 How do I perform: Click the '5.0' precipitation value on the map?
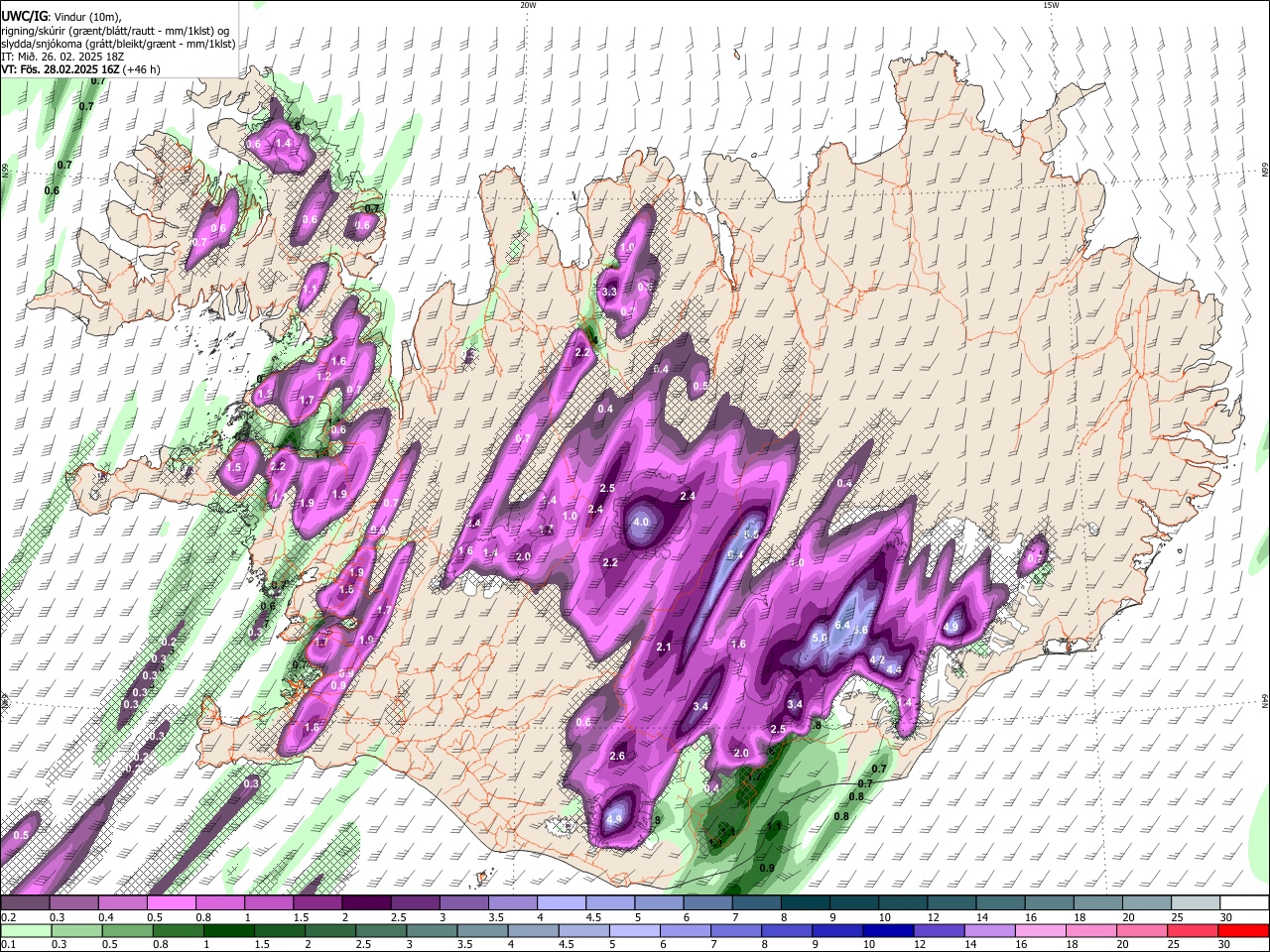pos(820,638)
